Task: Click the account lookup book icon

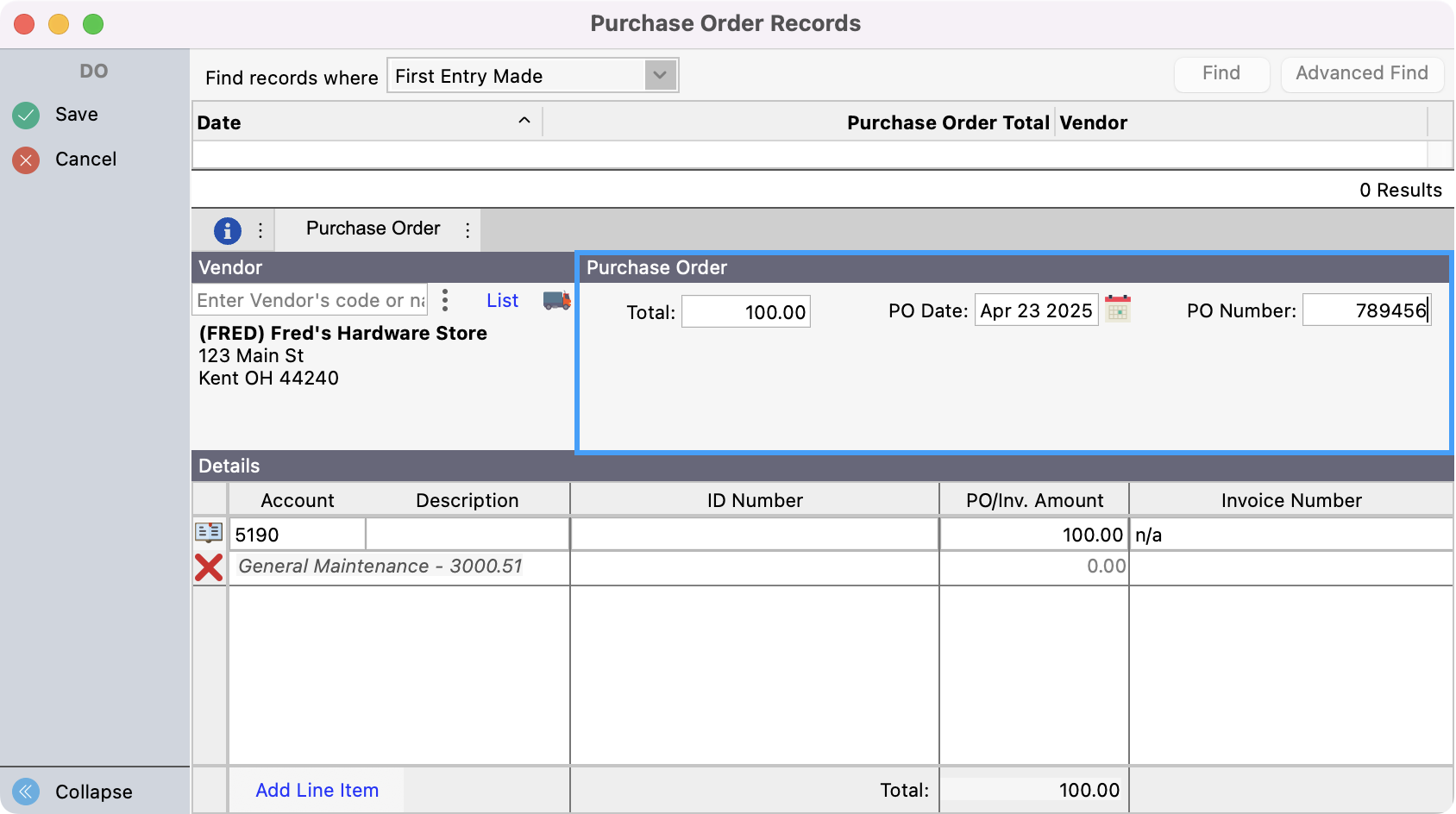Action: click(209, 533)
